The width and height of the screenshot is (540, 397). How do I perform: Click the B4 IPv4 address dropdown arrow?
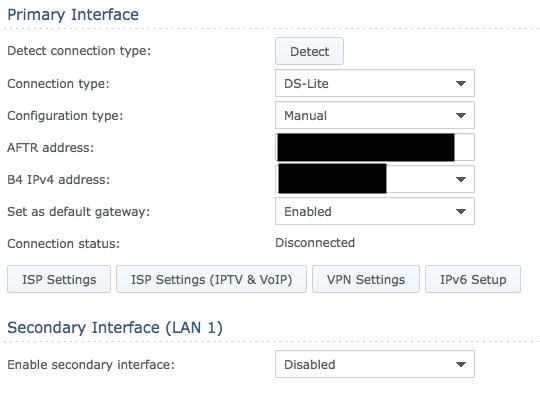pos(461,179)
